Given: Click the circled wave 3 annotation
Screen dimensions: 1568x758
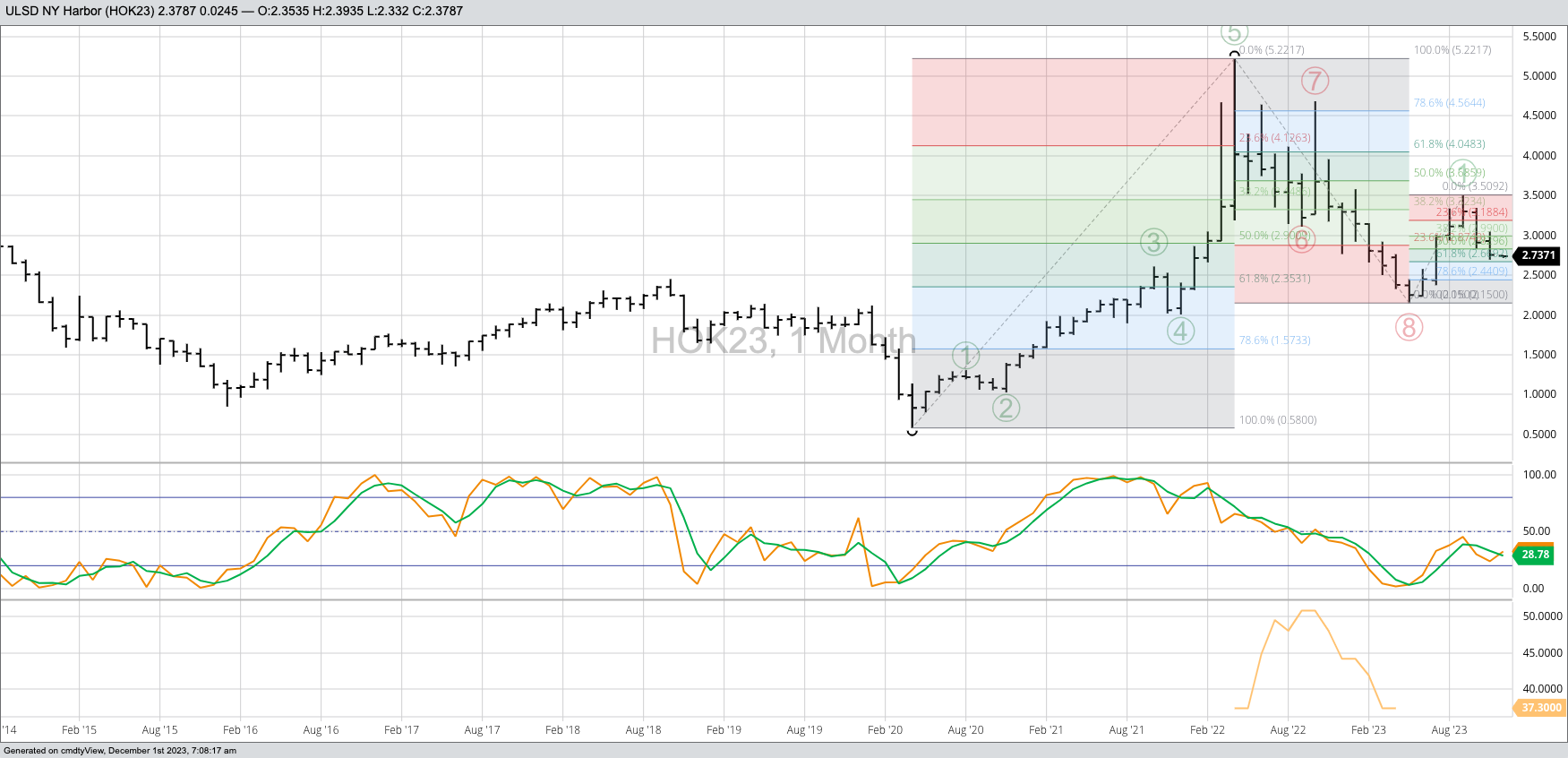Looking at the screenshot, I should (1153, 242).
